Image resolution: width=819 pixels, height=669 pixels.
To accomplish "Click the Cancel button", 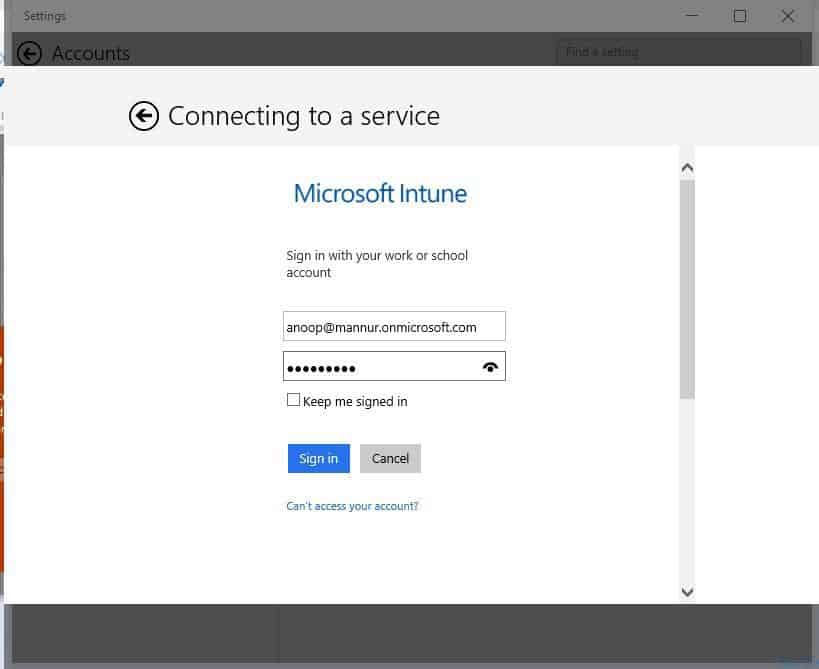I will pyautogui.click(x=390, y=459).
